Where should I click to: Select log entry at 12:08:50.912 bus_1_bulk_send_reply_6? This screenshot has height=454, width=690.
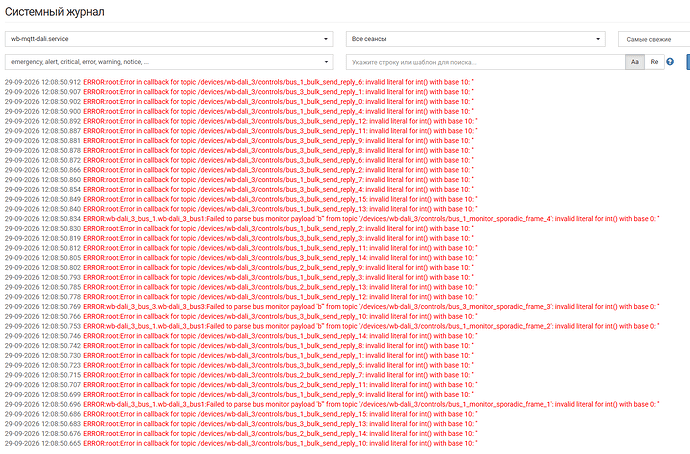click(239, 82)
